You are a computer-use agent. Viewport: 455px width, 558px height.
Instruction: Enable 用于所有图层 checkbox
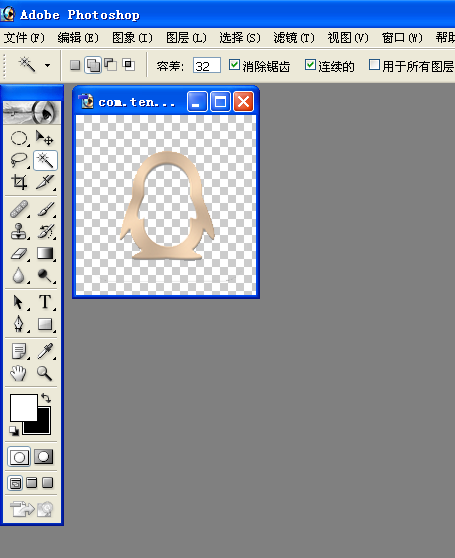pyautogui.click(x=374, y=65)
